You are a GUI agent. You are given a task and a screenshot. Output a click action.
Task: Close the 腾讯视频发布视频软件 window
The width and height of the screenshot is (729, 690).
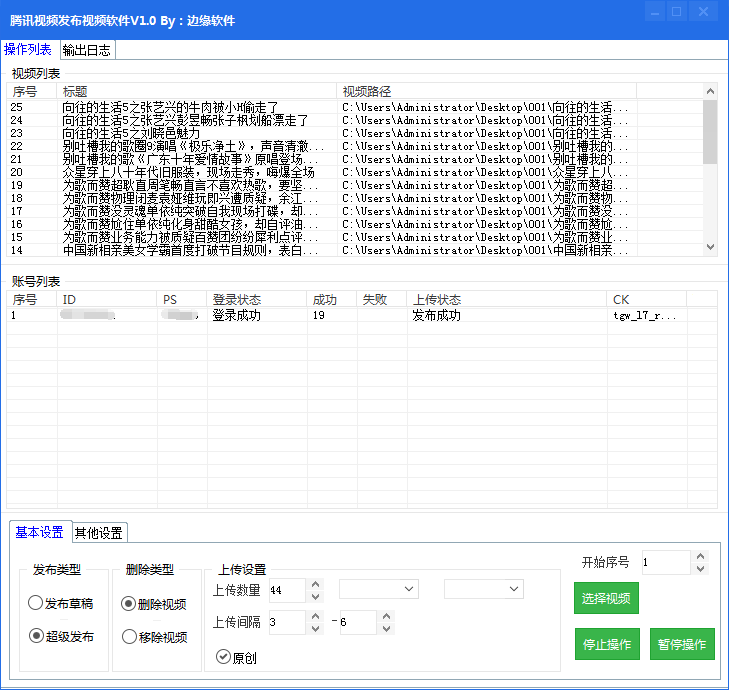(703, 12)
